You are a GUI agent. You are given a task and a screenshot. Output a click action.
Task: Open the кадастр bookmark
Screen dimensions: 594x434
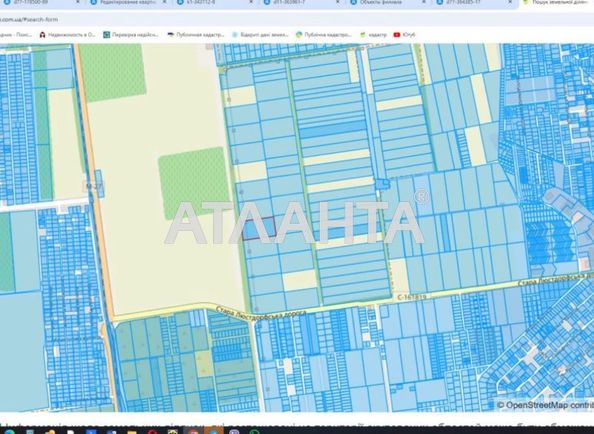click(373, 35)
